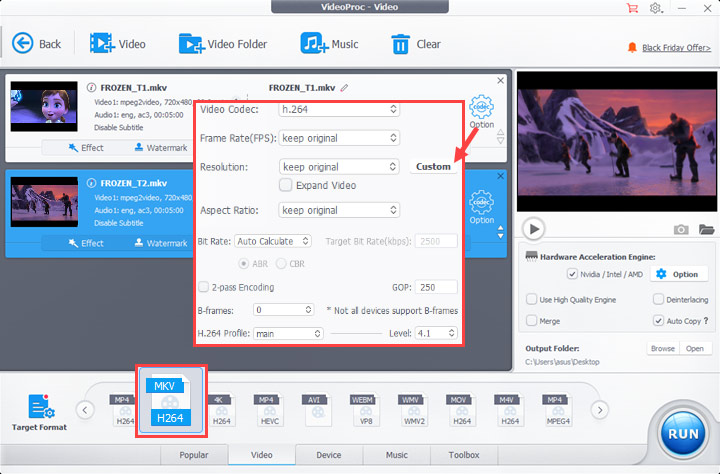Click the Custom resolution button
The width and height of the screenshot is (720, 474).
(433, 167)
